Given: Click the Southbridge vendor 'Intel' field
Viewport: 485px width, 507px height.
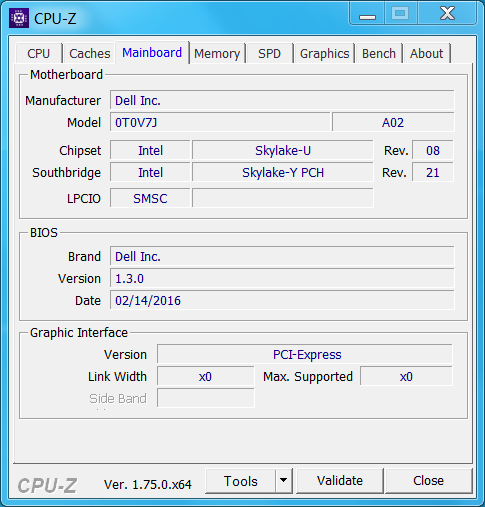Looking at the screenshot, I should 150,172.
